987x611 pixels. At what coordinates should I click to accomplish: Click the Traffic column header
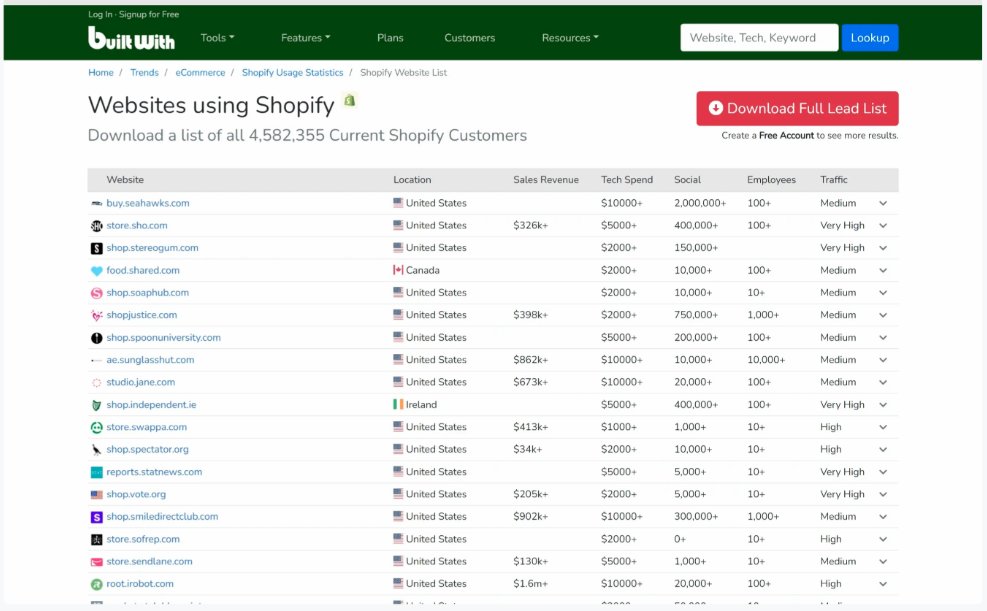pyautogui.click(x=834, y=180)
